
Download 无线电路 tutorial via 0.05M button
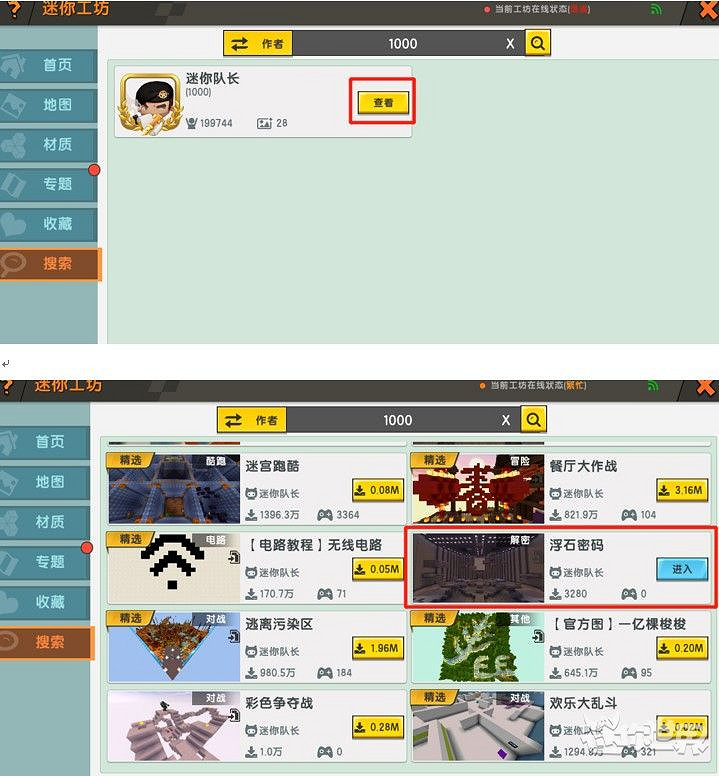[x=377, y=569]
